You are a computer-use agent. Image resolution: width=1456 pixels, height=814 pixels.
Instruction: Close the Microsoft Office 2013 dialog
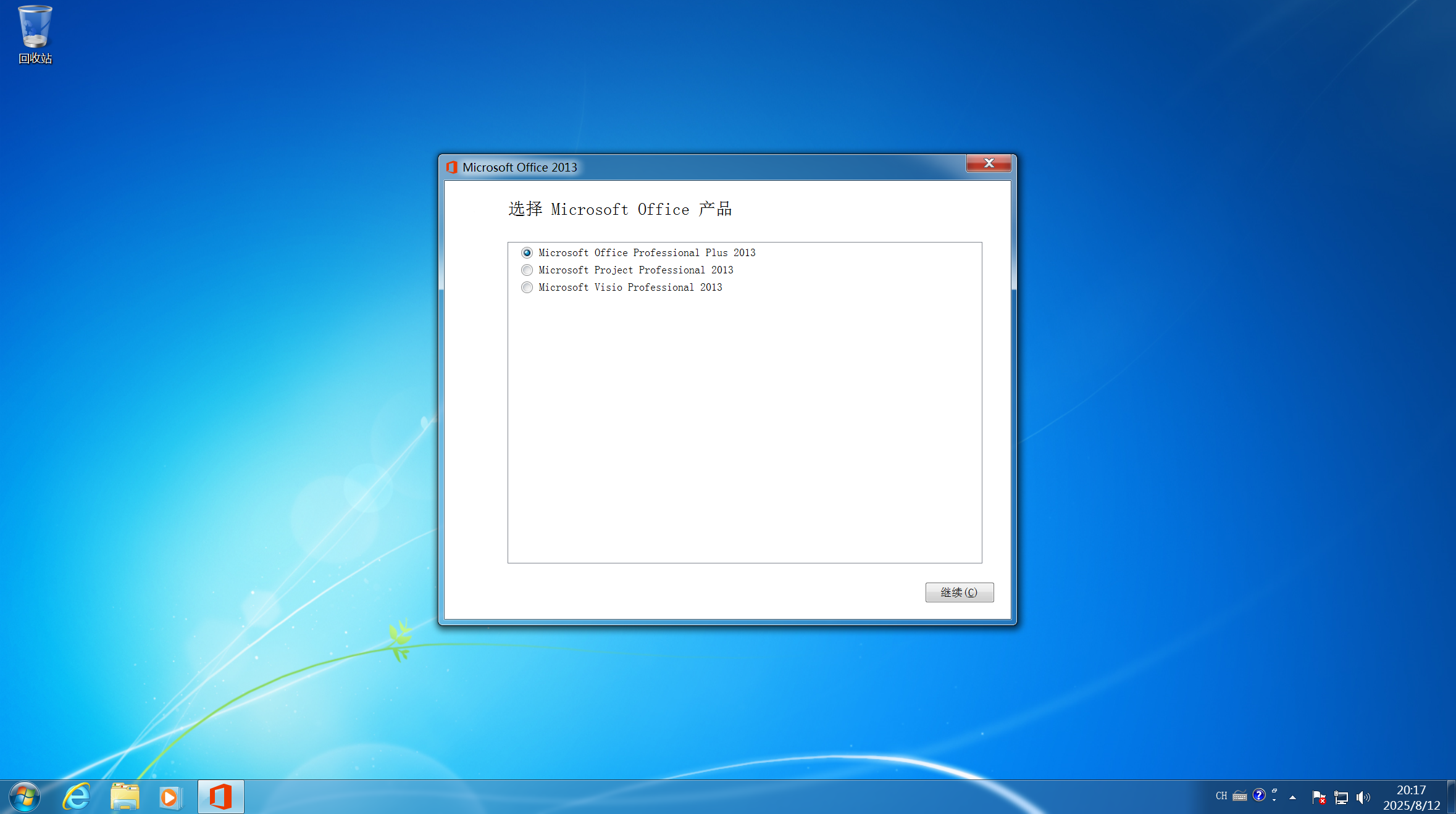tap(988, 163)
